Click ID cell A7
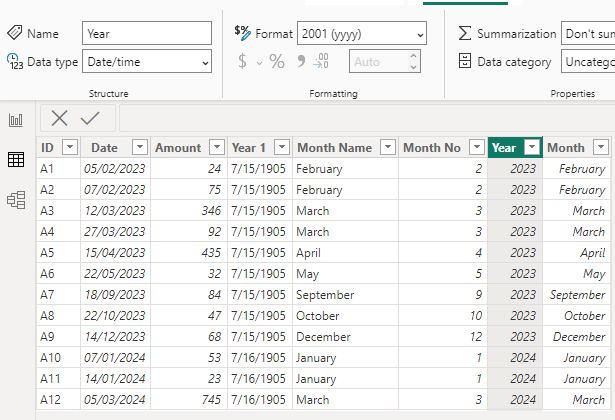615x420 pixels. click(x=58, y=295)
